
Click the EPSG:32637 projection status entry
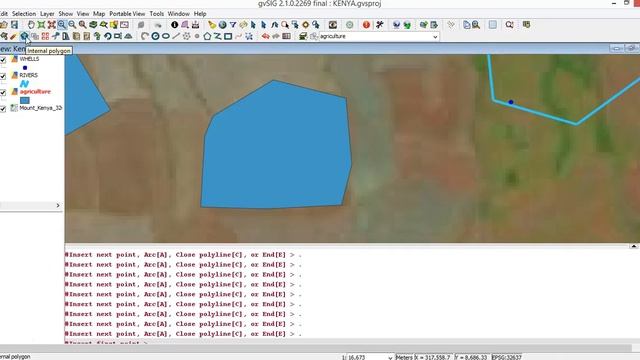(x=507, y=357)
